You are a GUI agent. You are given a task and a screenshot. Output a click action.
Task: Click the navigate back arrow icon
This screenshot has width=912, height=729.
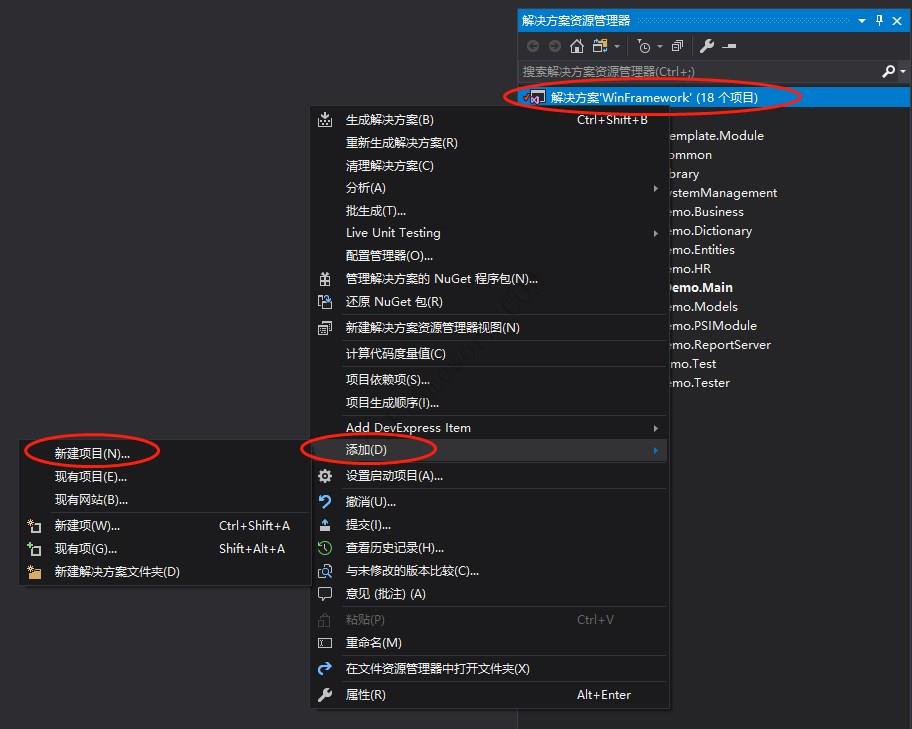pyautogui.click(x=533, y=45)
